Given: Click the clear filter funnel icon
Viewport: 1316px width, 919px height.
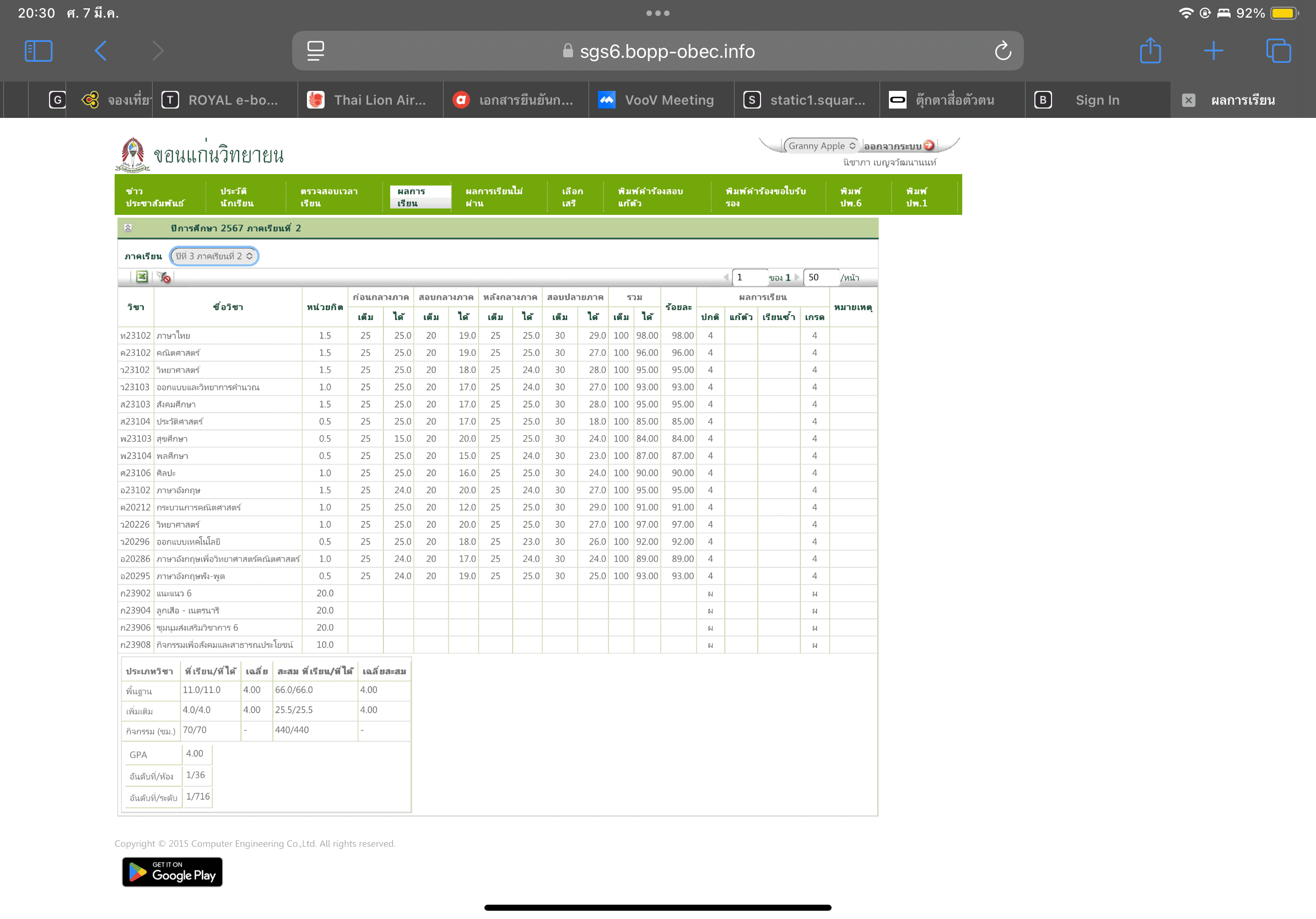Looking at the screenshot, I should click(x=164, y=277).
